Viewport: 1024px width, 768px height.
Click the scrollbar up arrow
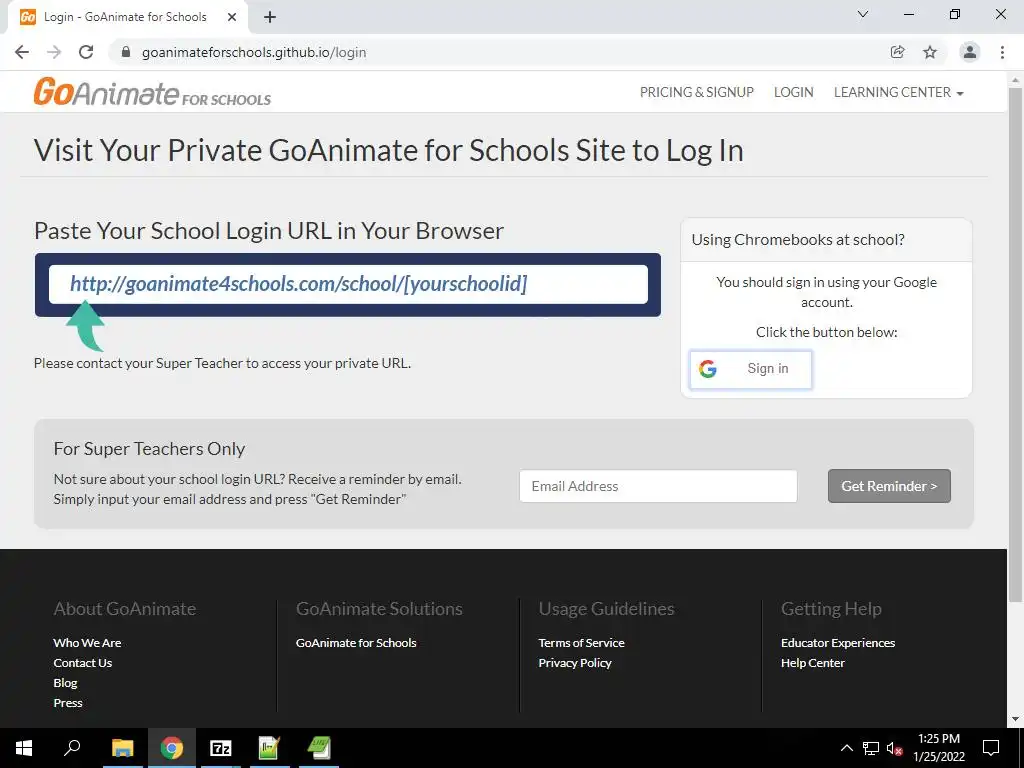1015,80
